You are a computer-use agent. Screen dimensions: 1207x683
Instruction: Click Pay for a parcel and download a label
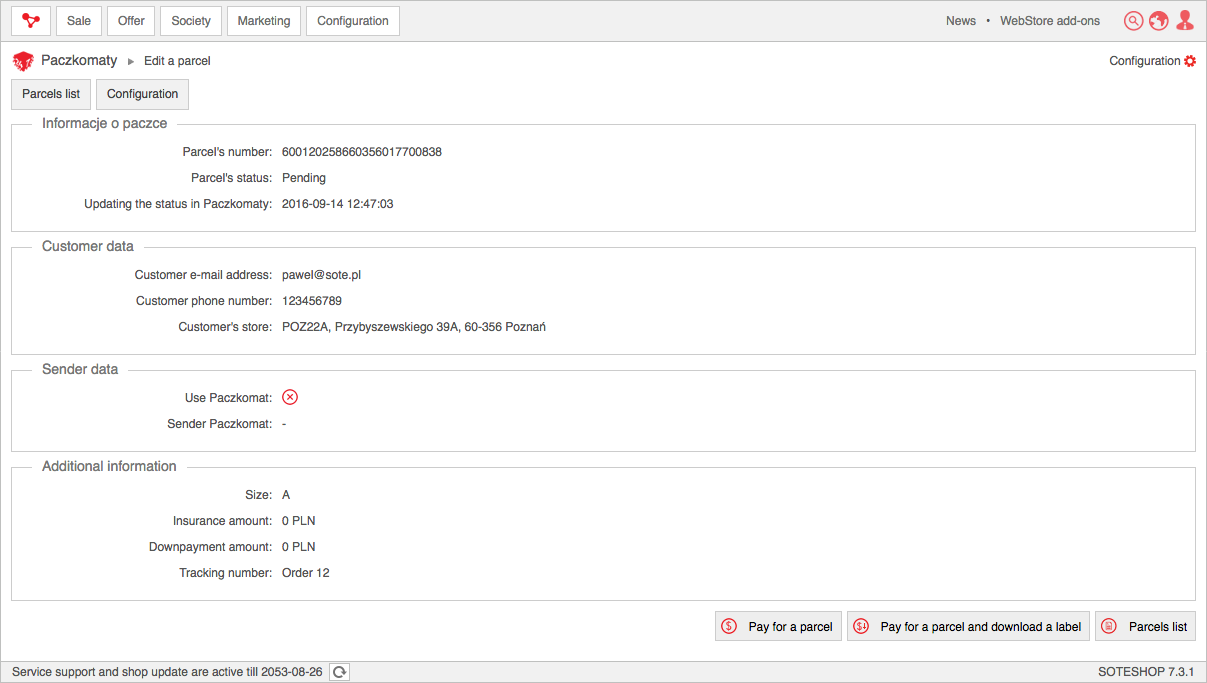(968, 626)
